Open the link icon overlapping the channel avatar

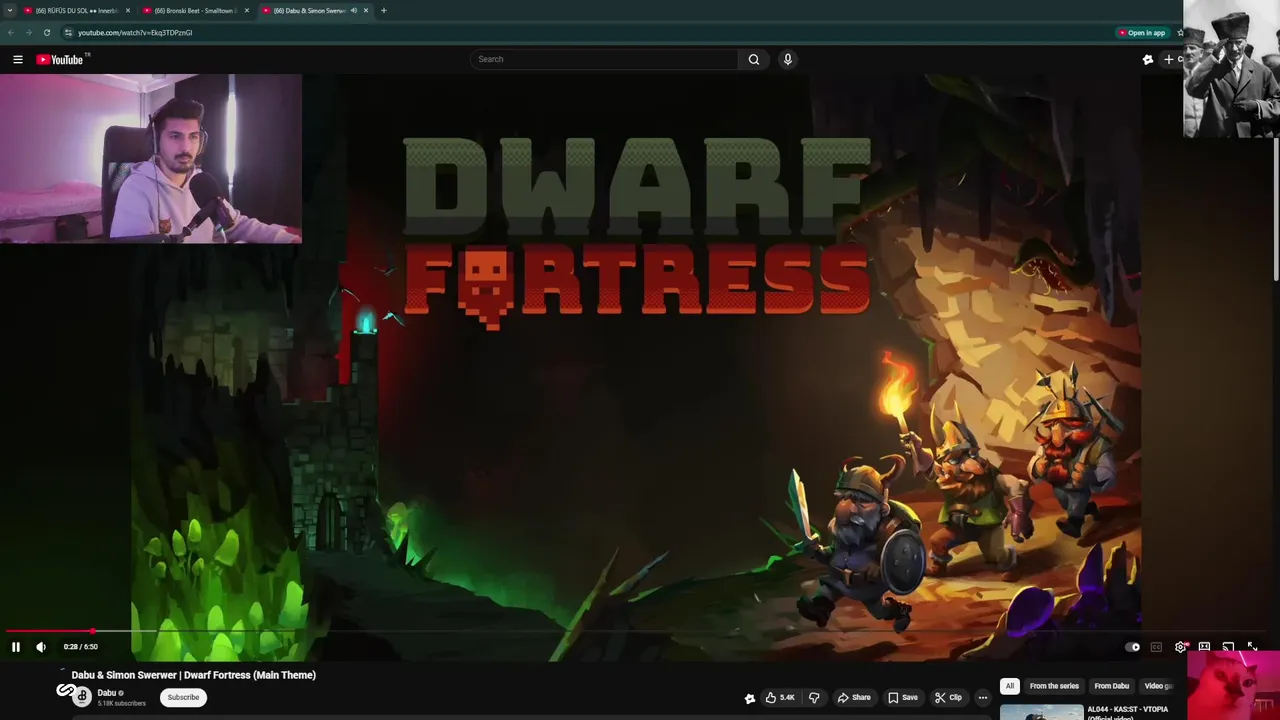[x=66, y=690]
